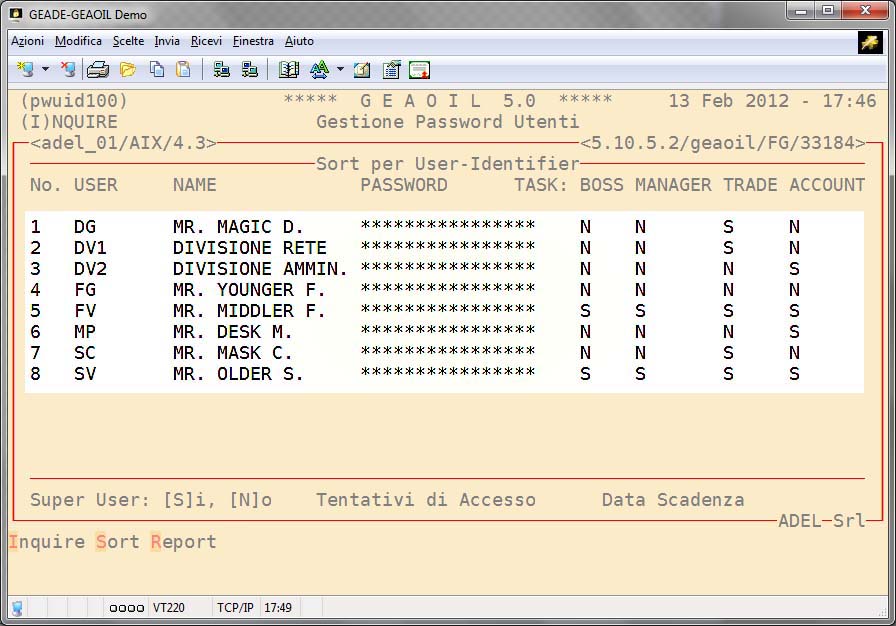Open the Finestra menu
This screenshot has height=626, width=896.
coord(253,41)
